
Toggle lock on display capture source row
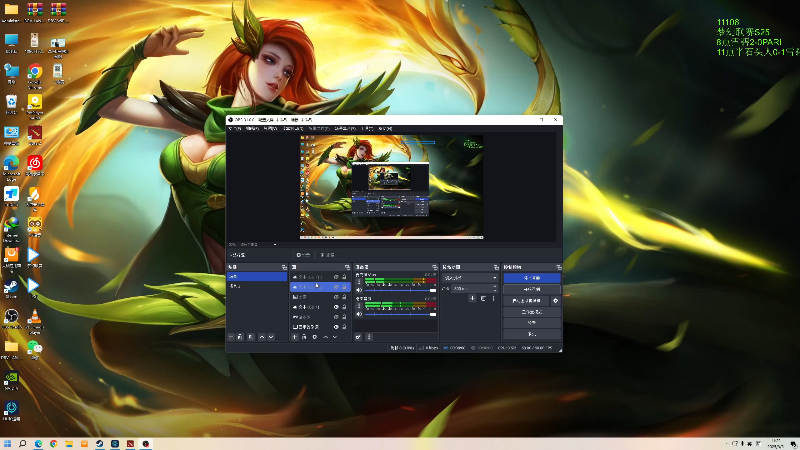pos(344,327)
